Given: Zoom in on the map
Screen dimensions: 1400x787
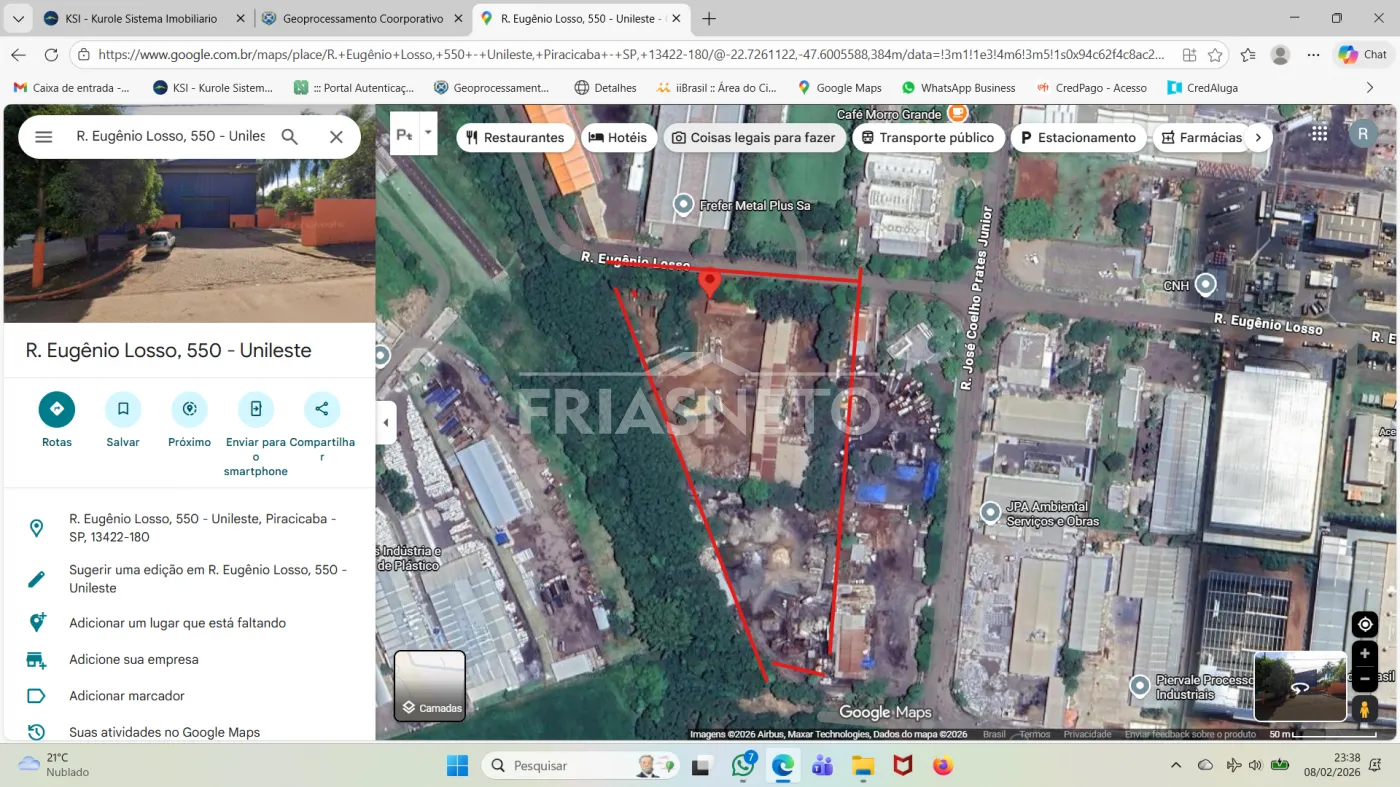Looking at the screenshot, I should tap(1365, 654).
